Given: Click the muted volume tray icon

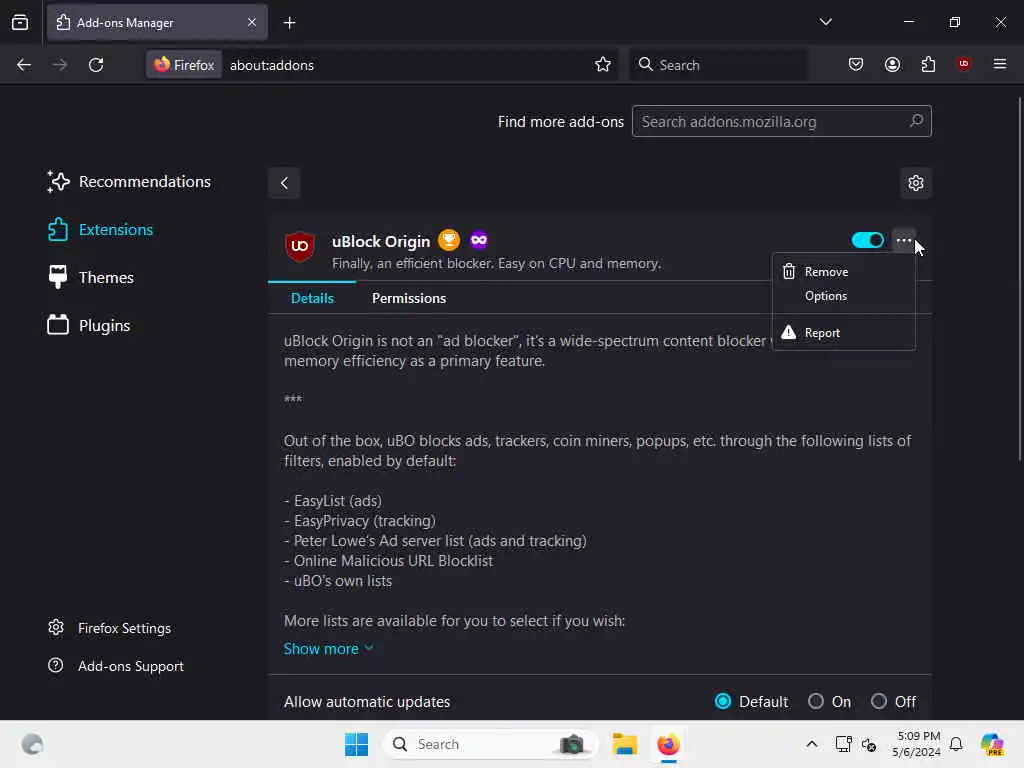Looking at the screenshot, I should tap(869, 744).
